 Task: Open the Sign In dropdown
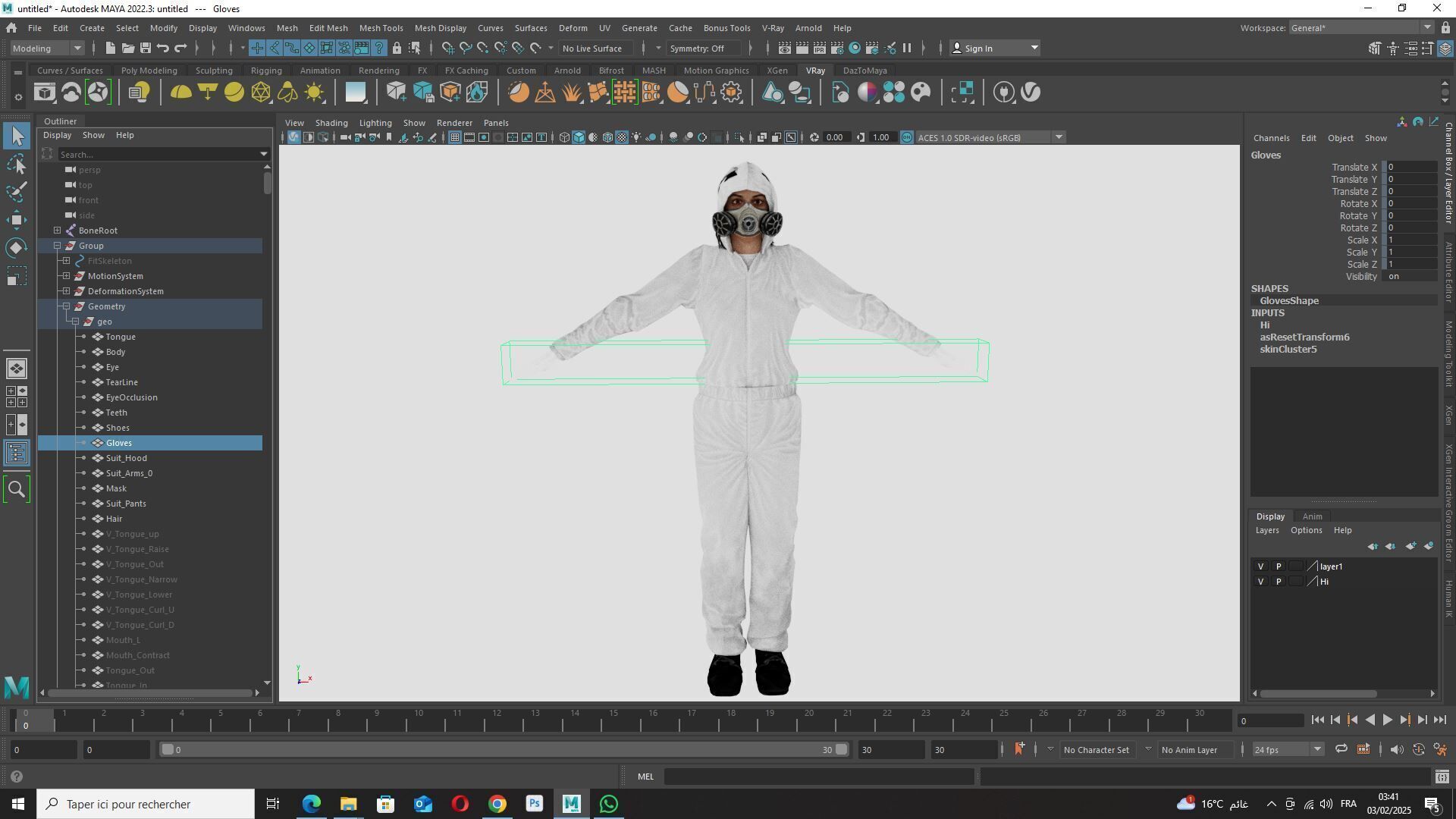click(995, 48)
